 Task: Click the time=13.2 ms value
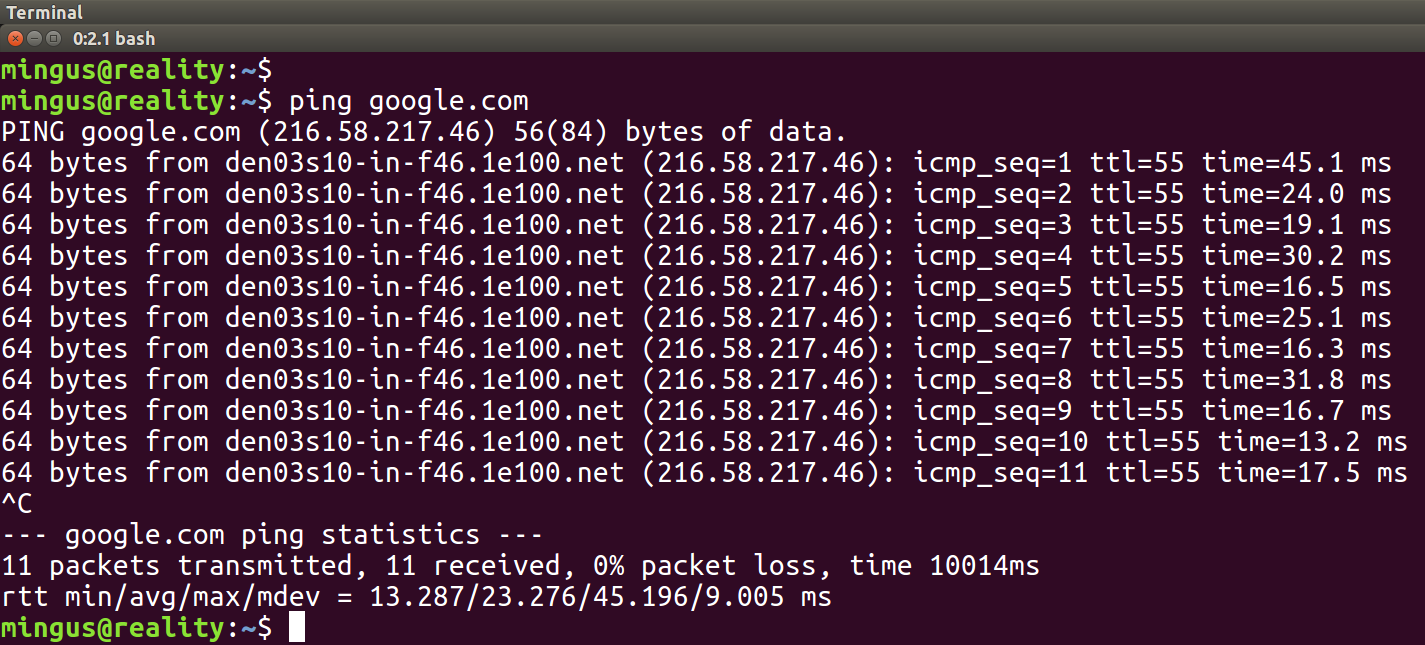(1312, 442)
